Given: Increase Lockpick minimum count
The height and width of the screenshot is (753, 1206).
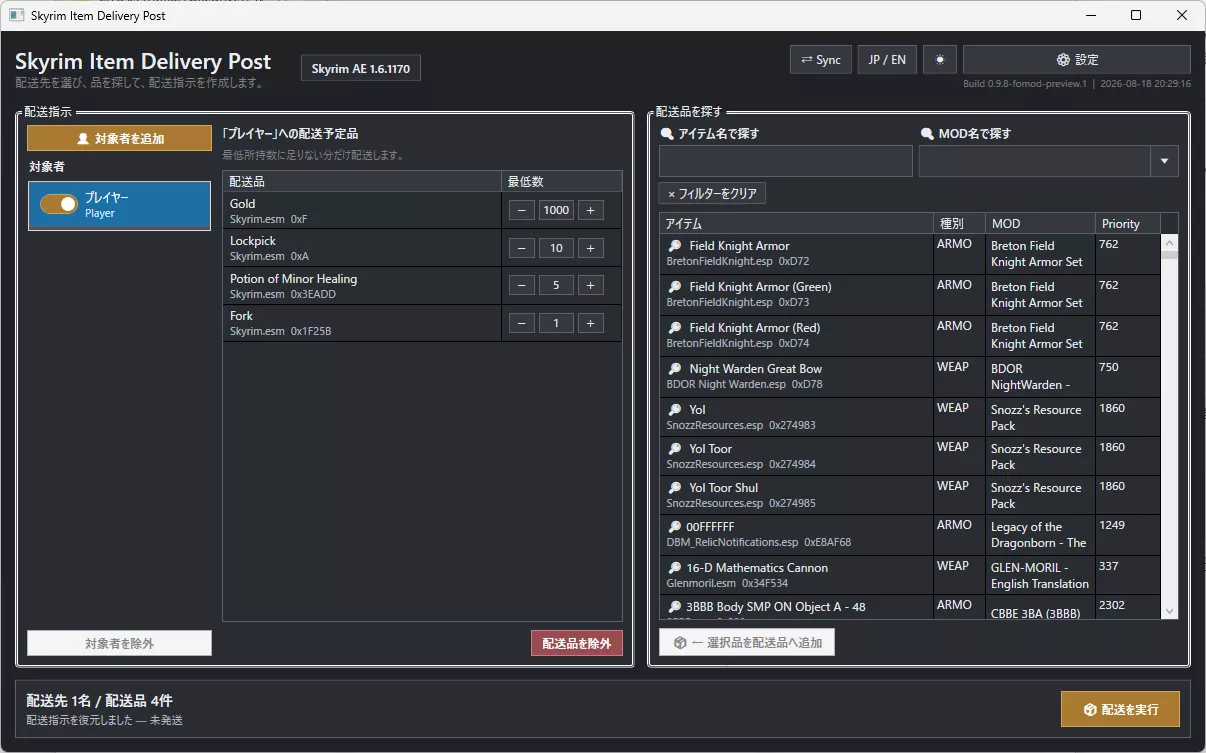Looking at the screenshot, I should pos(590,248).
